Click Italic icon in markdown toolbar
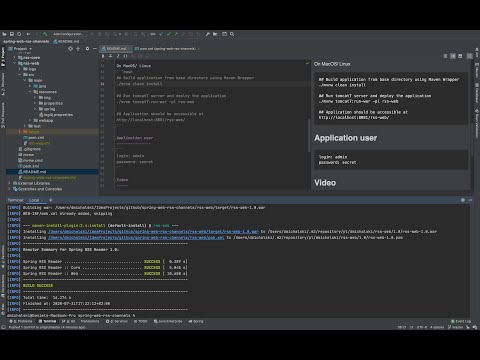480x360 pixels. click(x=118, y=56)
